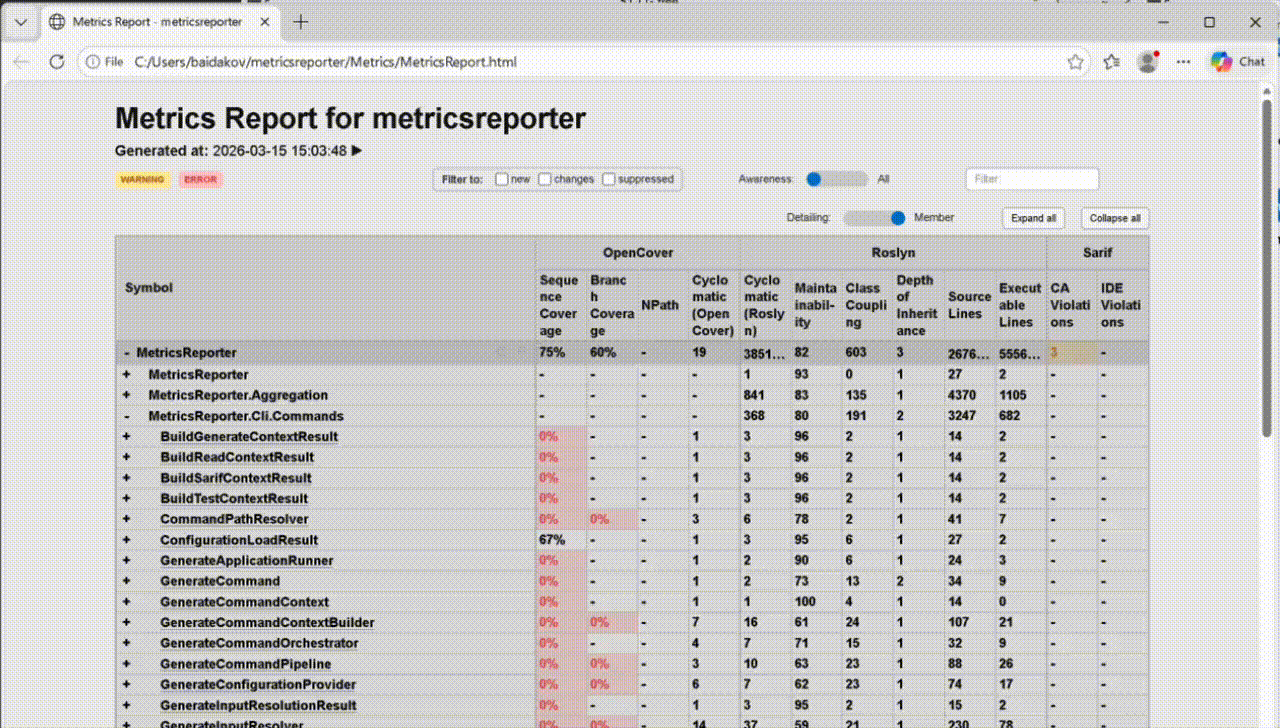Screen dimensions: 1280x728
Task: Reload the metrics report page
Action: point(57,61)
